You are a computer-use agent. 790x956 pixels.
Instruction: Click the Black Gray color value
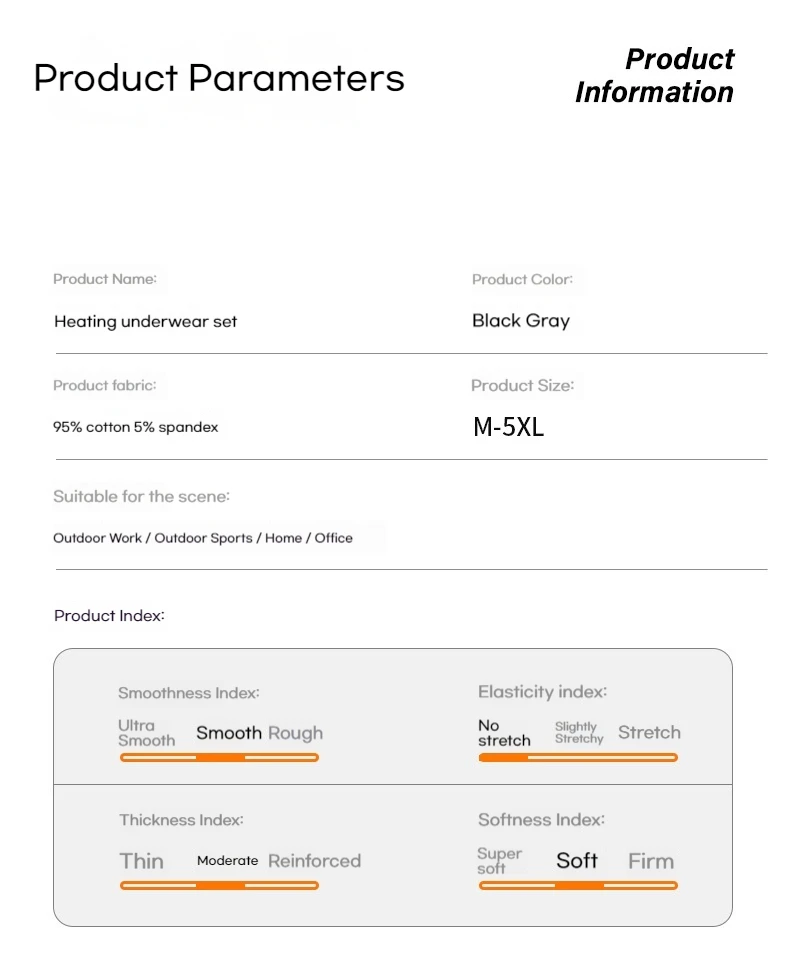(x=521, y=321)
